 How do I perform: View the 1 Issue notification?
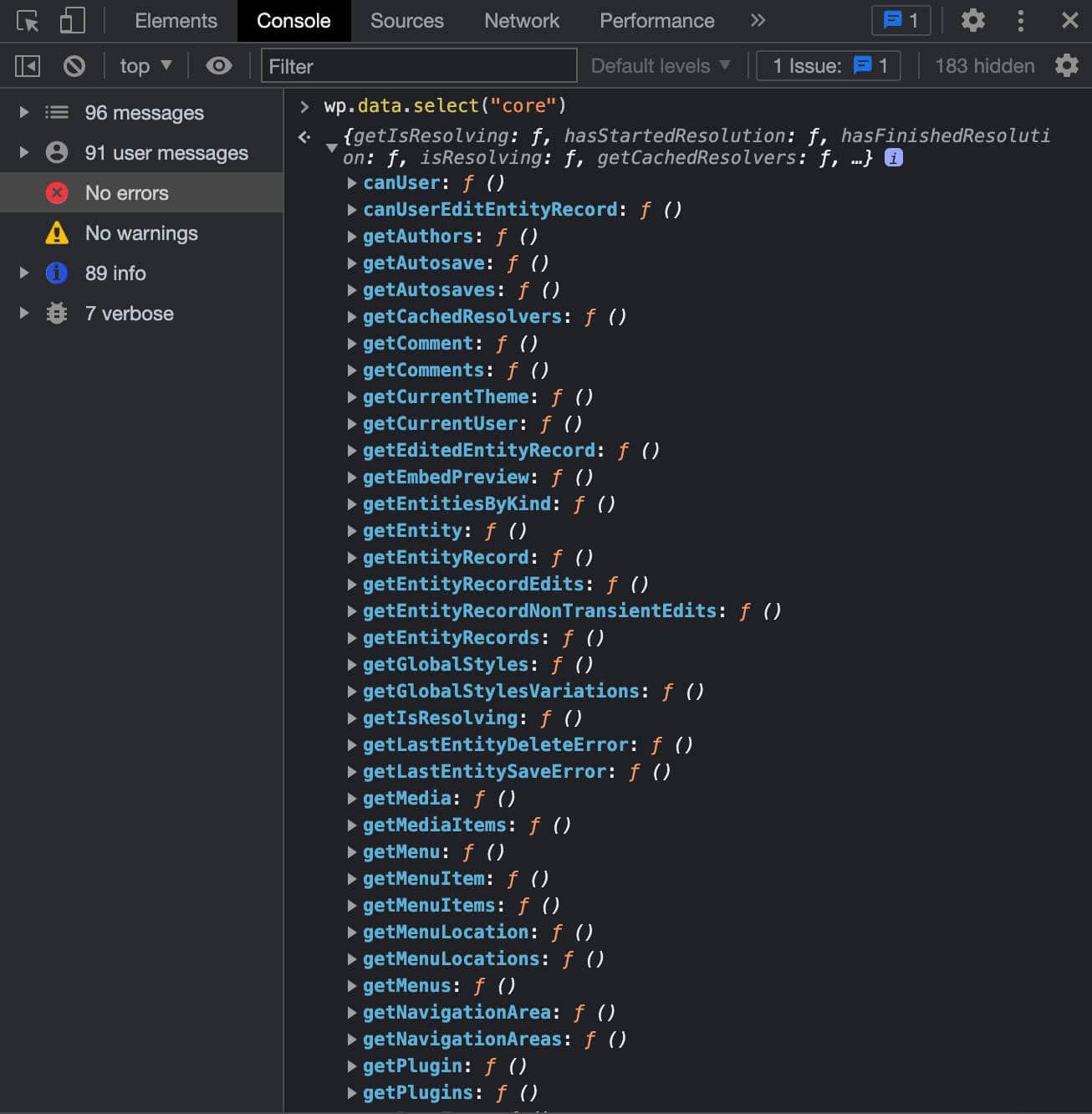click(827, 65)
